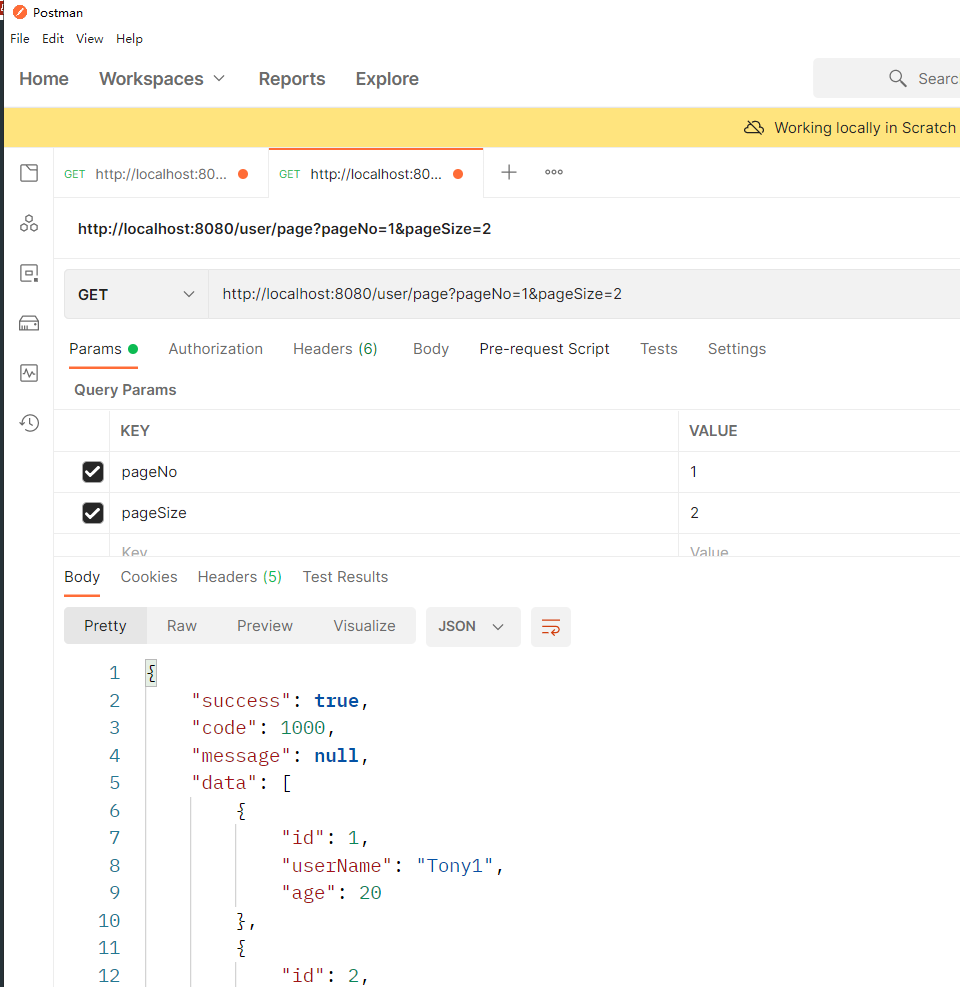
Task: Go to Home
Action: coord(43,79)
